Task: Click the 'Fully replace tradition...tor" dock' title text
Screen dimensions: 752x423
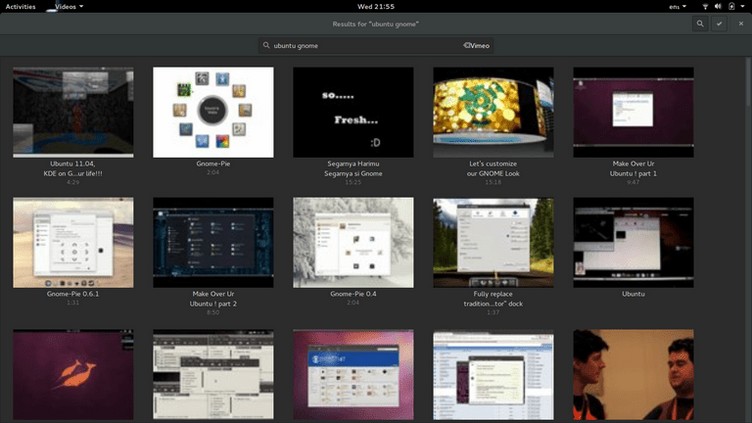Action: click(493, 298)
